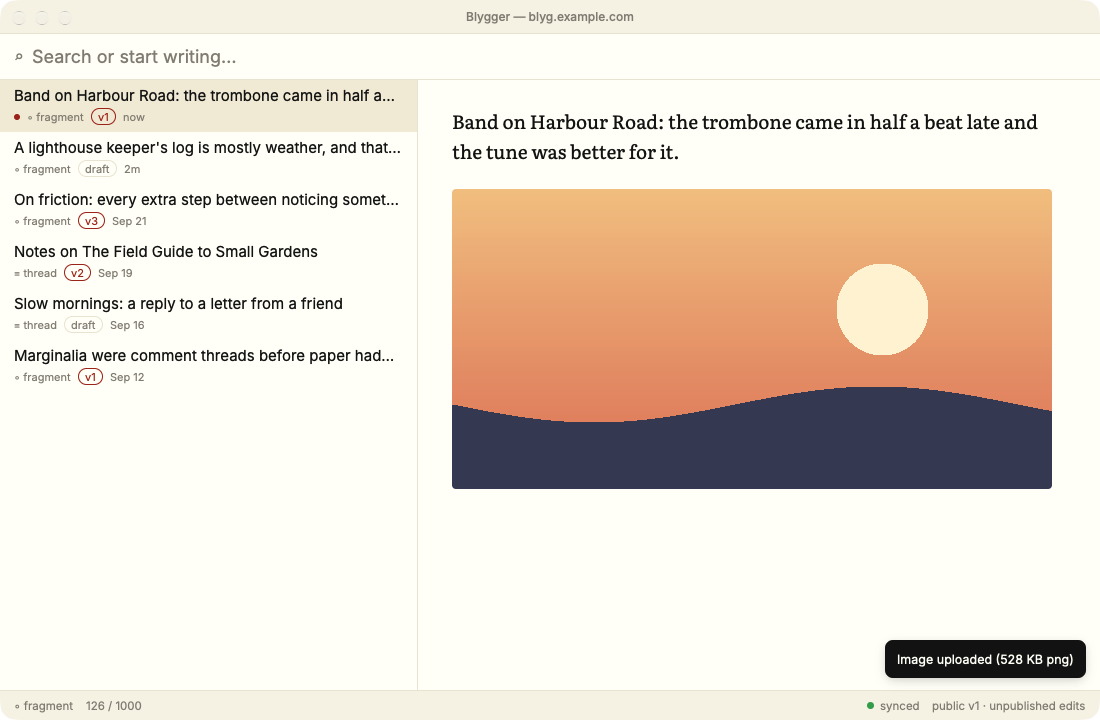Click public v1 unpublished edits status

(x=1008, y=706)
